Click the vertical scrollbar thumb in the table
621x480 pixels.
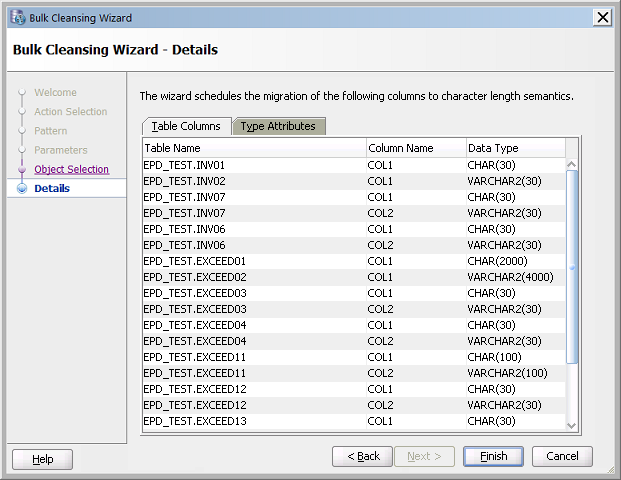(572, 267)
